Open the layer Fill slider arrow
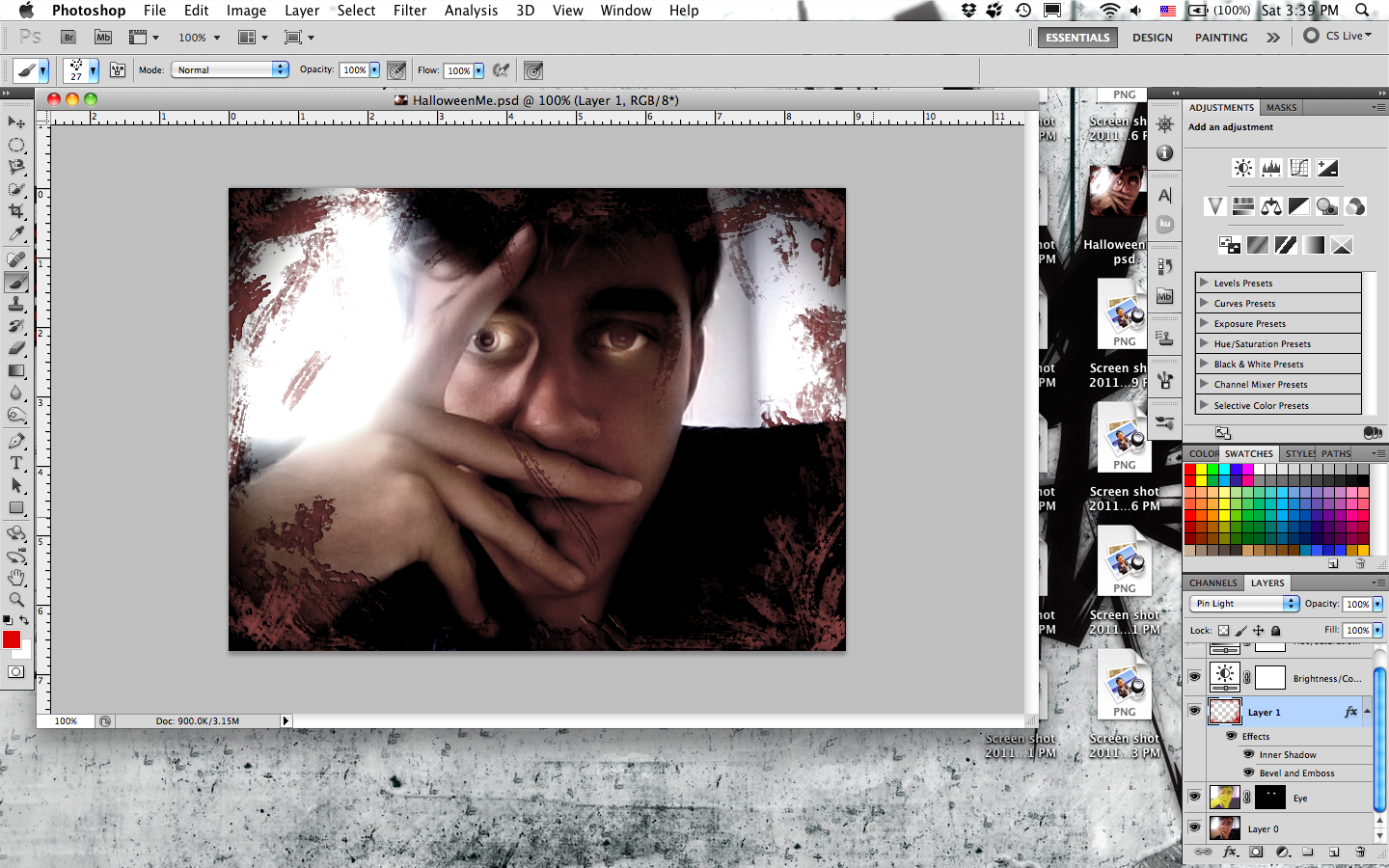 (1377, 630)
